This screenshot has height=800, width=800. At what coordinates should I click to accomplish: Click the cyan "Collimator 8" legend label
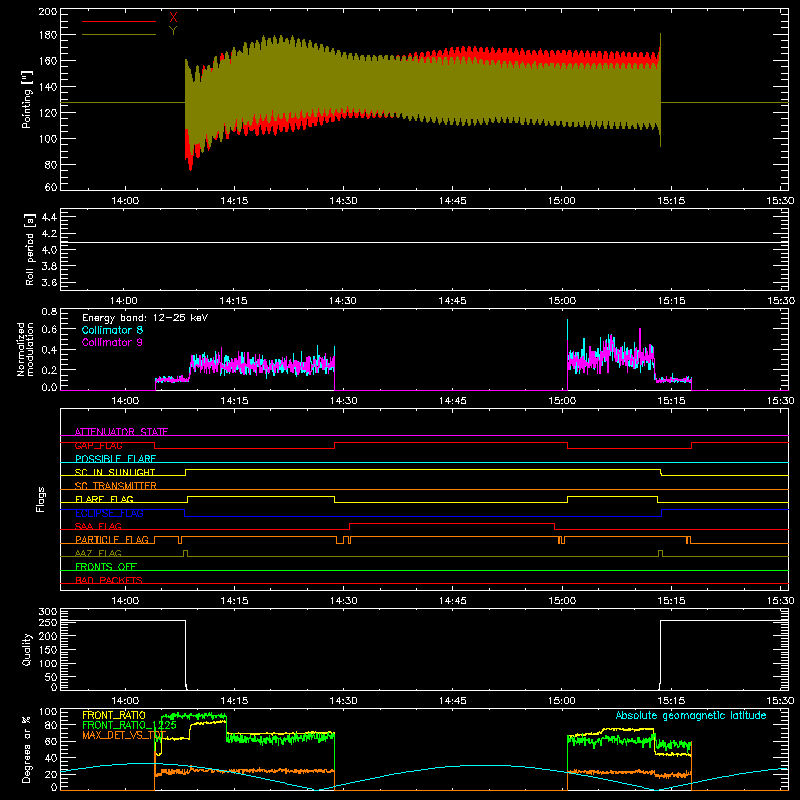[112, 330]
